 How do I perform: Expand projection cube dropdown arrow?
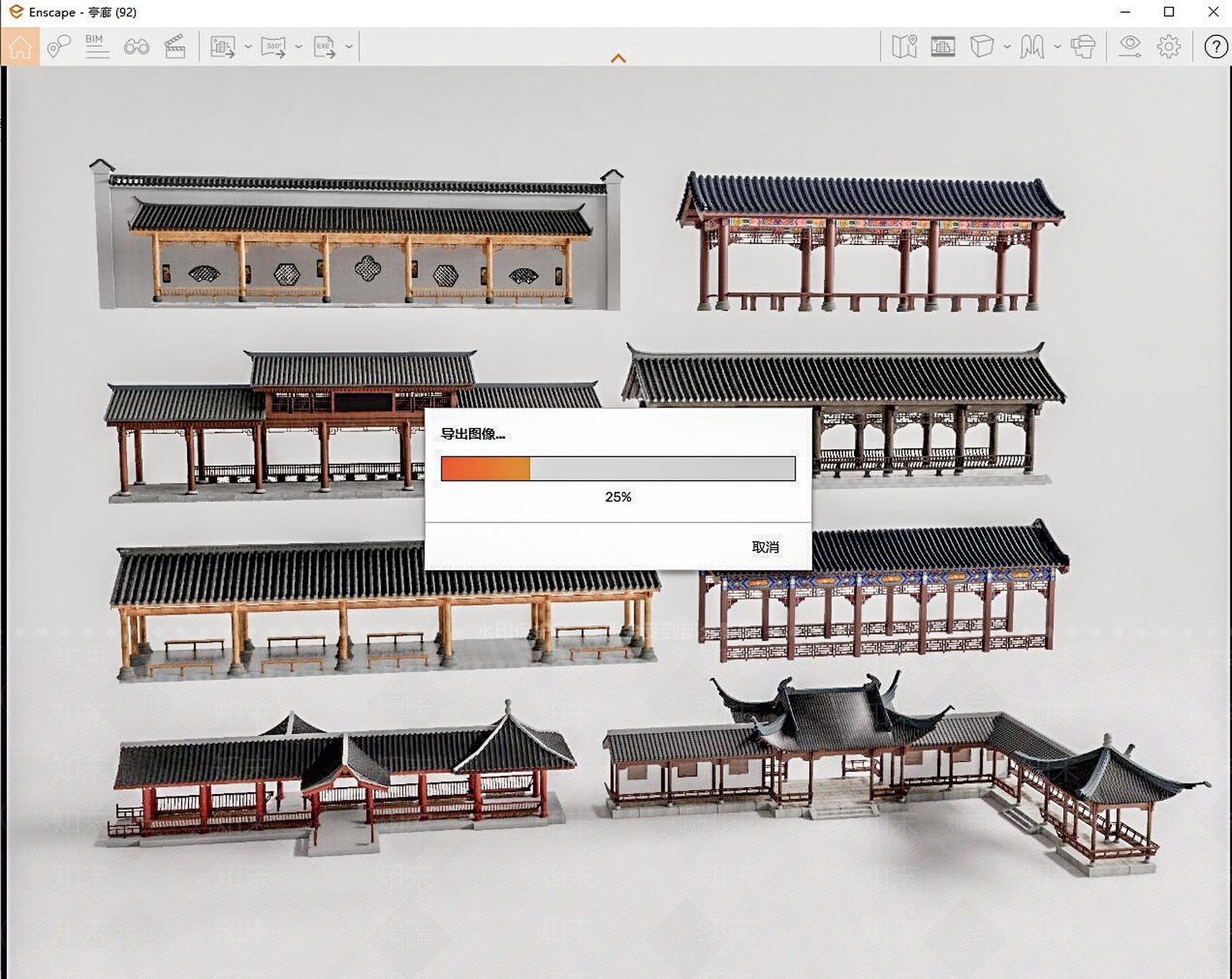(x=1007, y=47)
